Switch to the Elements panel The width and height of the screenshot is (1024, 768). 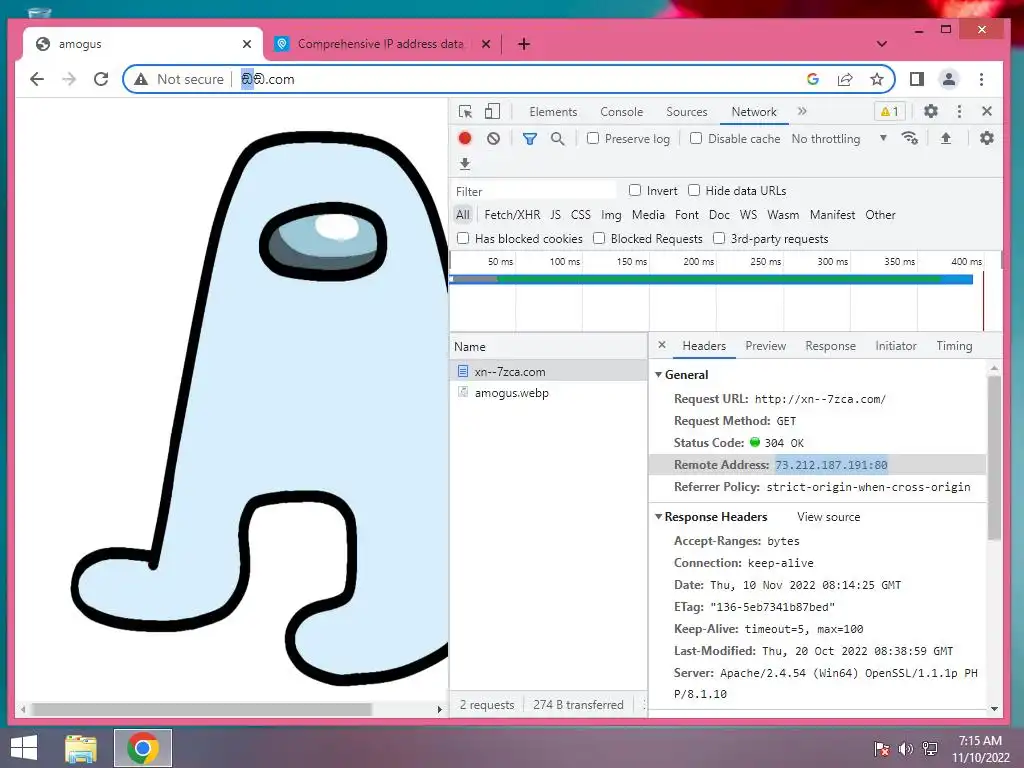click(x=553, y=112)
